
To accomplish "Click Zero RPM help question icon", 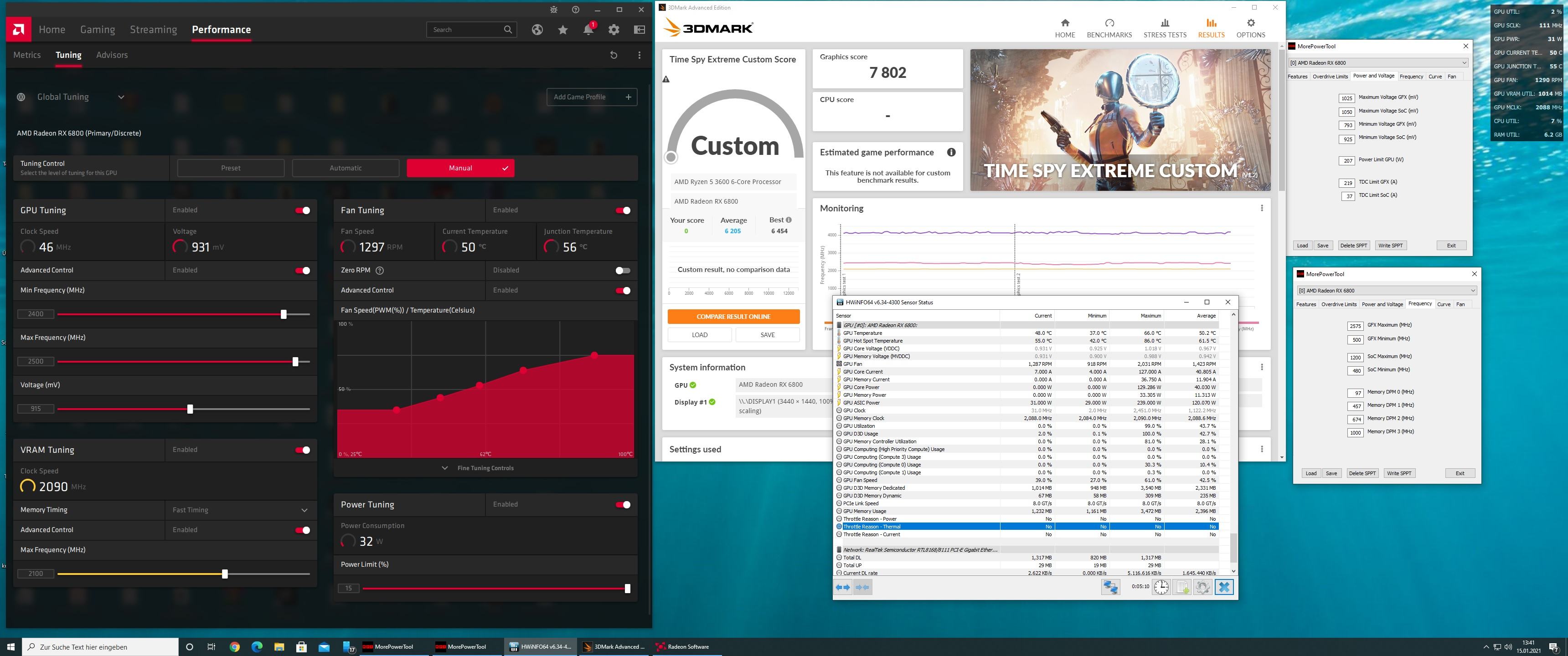I will pyautogui.click(x=380, y=270).
